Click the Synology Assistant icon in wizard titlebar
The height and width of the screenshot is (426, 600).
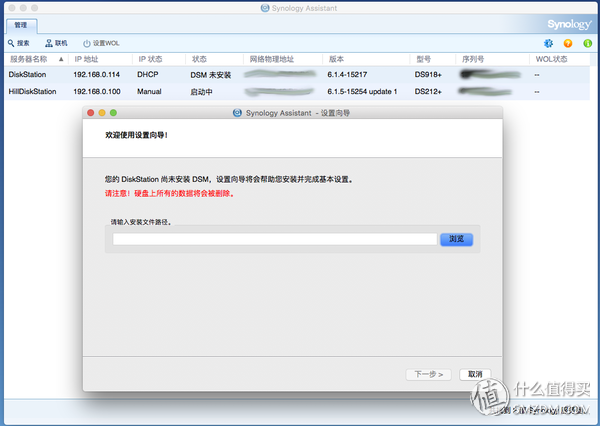pyautogui.click(x=237, y=113)
